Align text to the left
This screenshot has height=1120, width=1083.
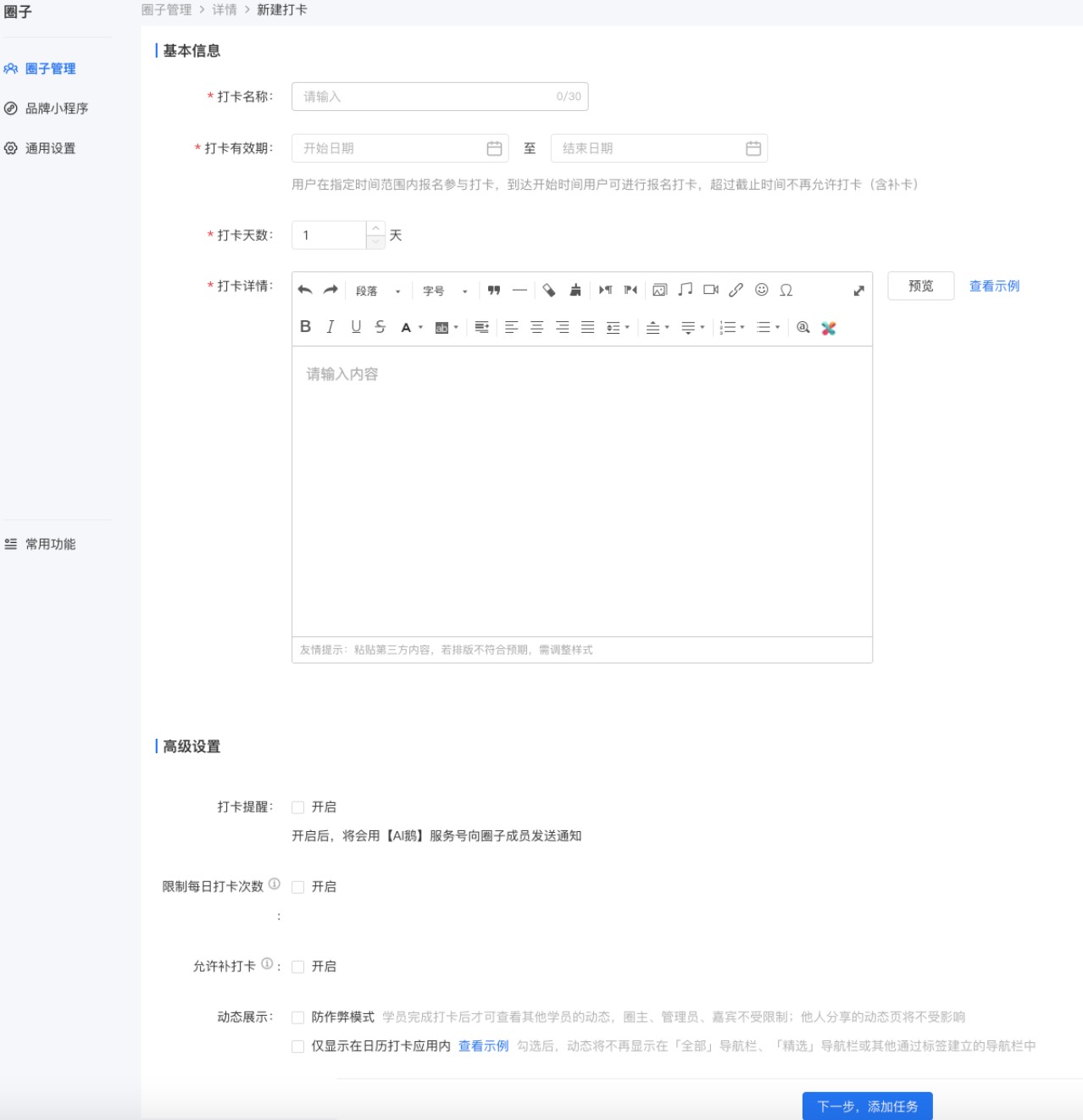511,327
